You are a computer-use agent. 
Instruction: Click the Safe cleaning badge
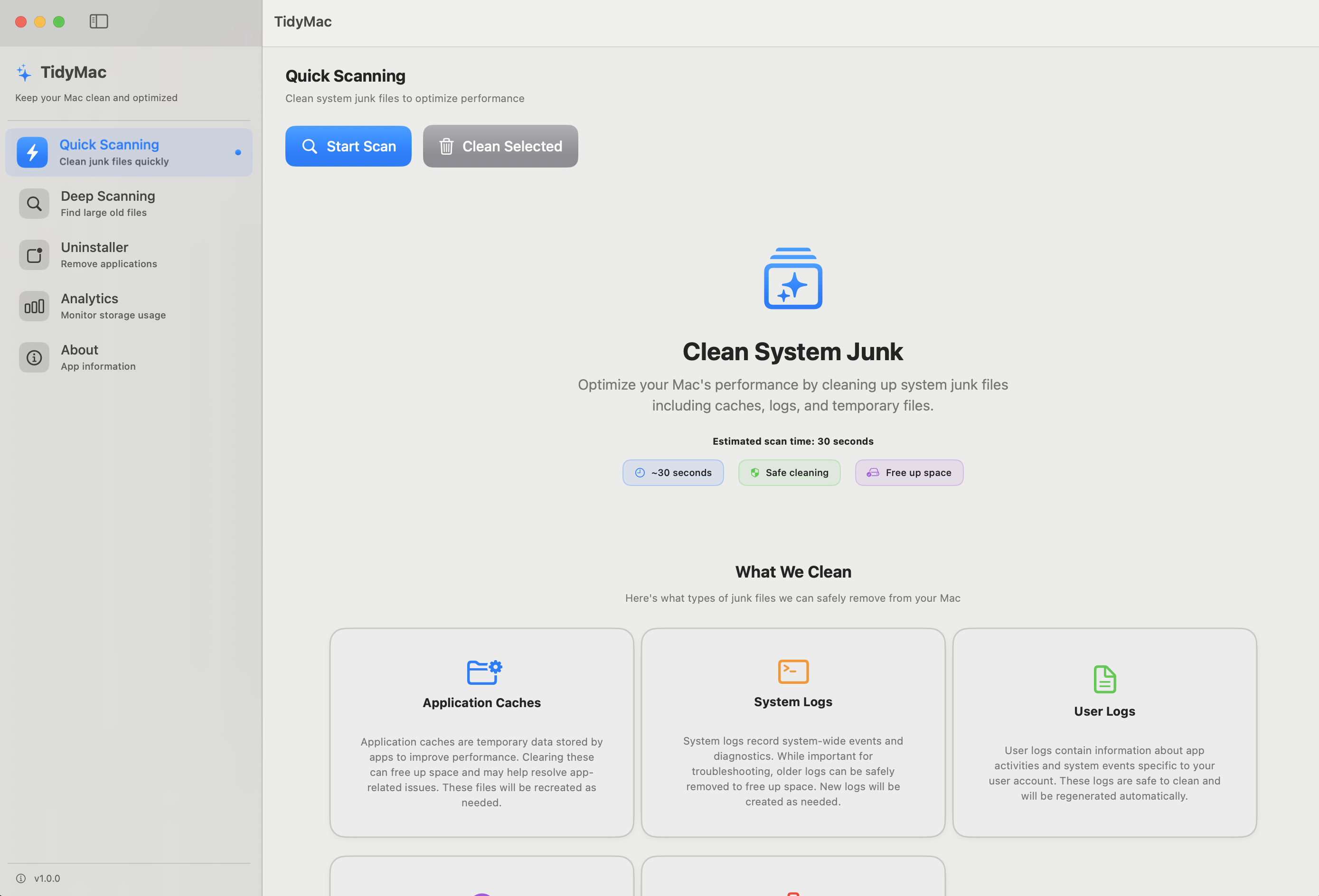789,473
